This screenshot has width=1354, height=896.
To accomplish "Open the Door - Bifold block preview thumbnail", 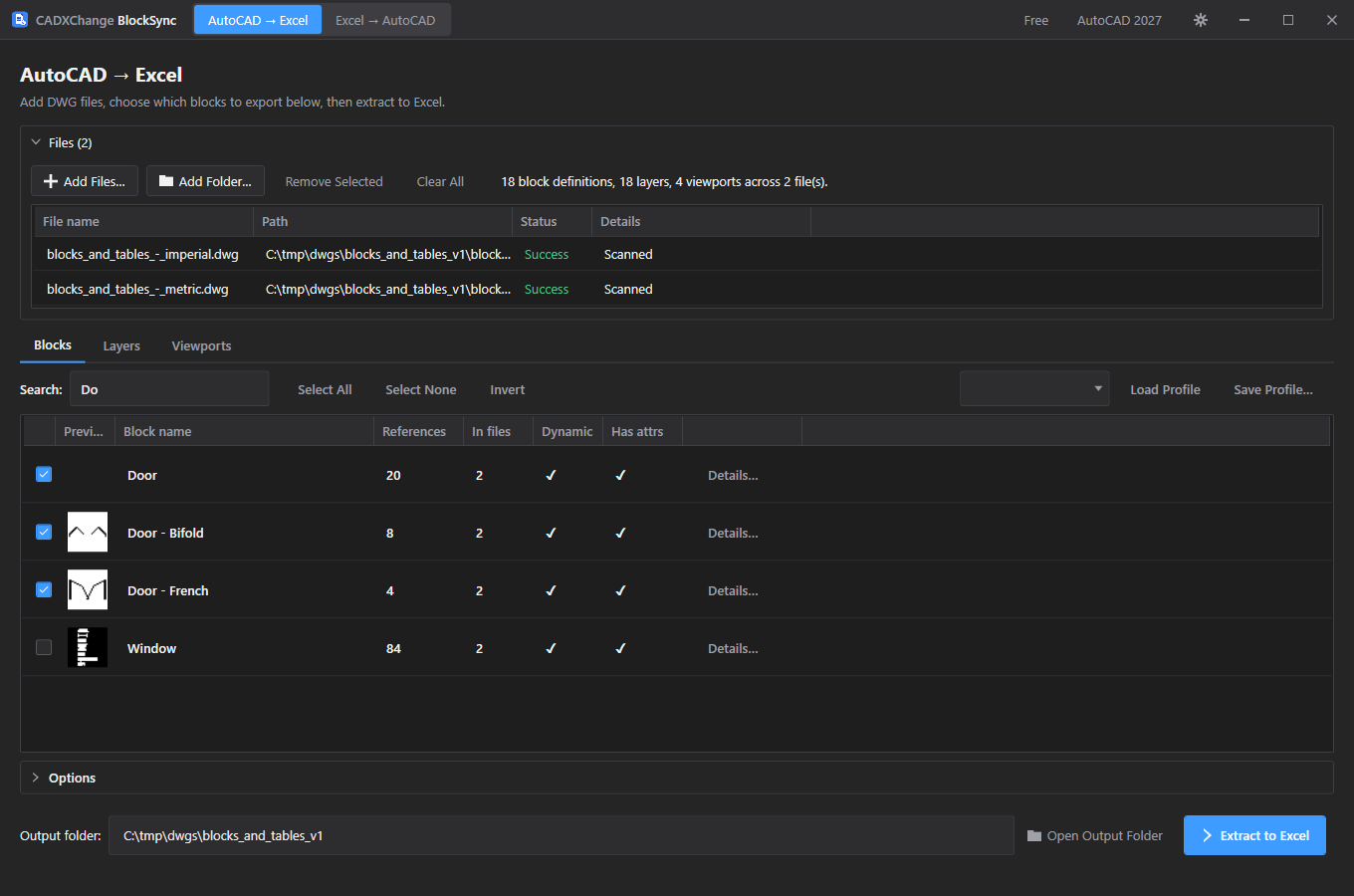I will click(x=88, y=532).
